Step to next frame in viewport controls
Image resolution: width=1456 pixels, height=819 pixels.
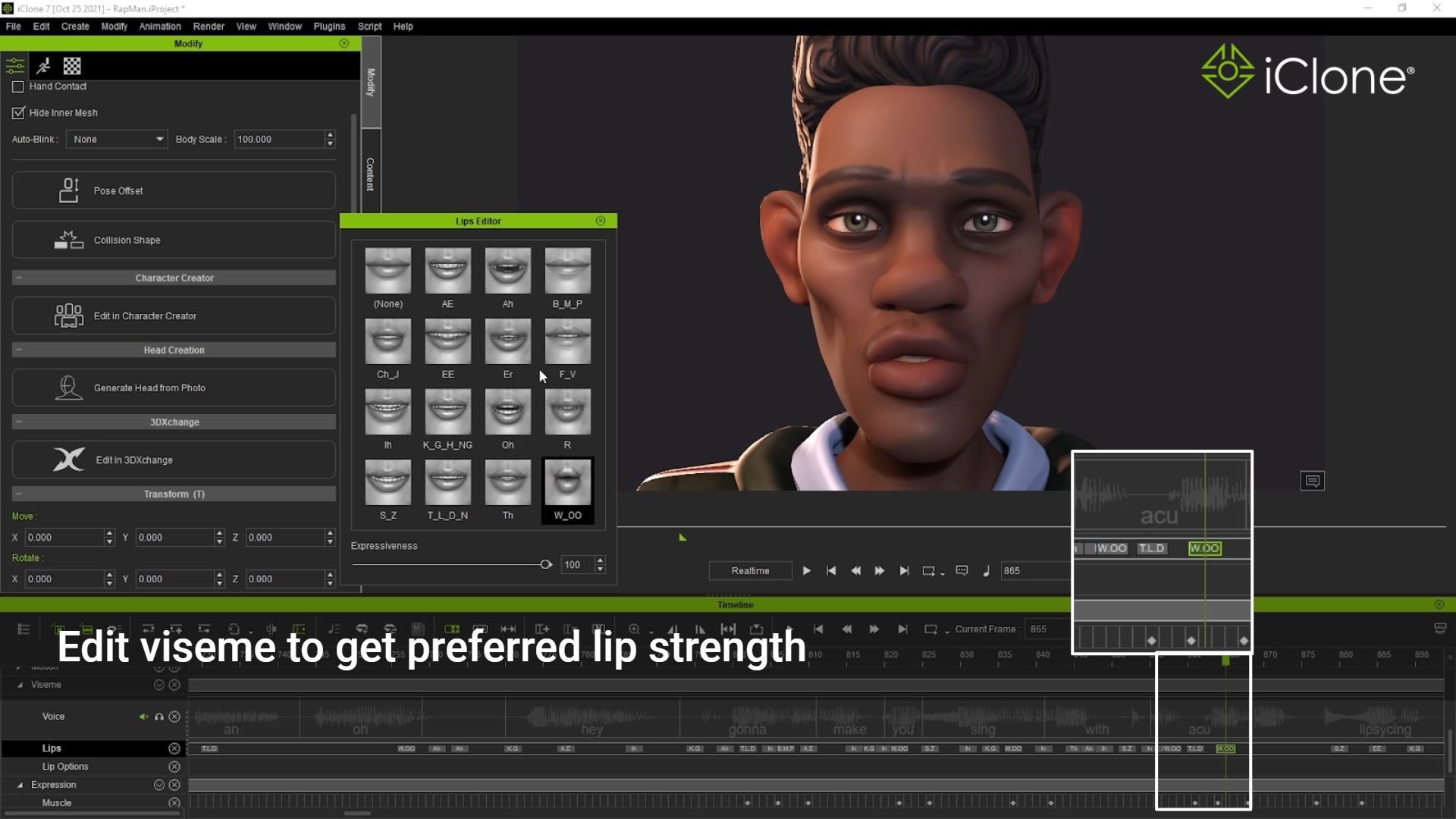pos(880,570)
